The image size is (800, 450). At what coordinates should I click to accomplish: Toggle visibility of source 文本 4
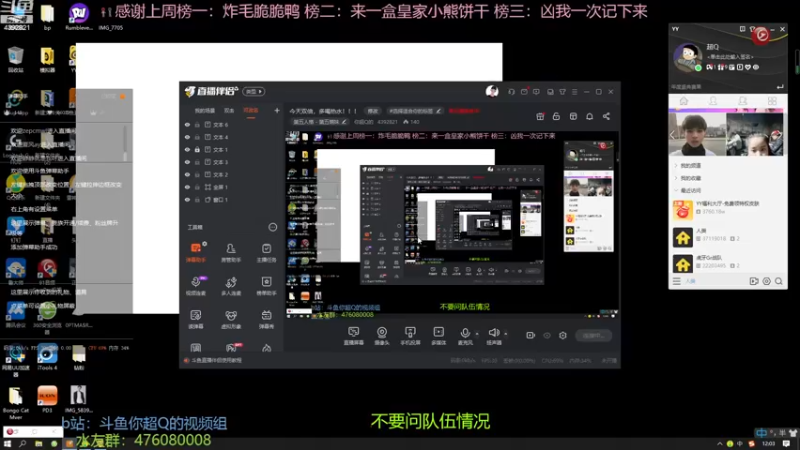(187, 137)
